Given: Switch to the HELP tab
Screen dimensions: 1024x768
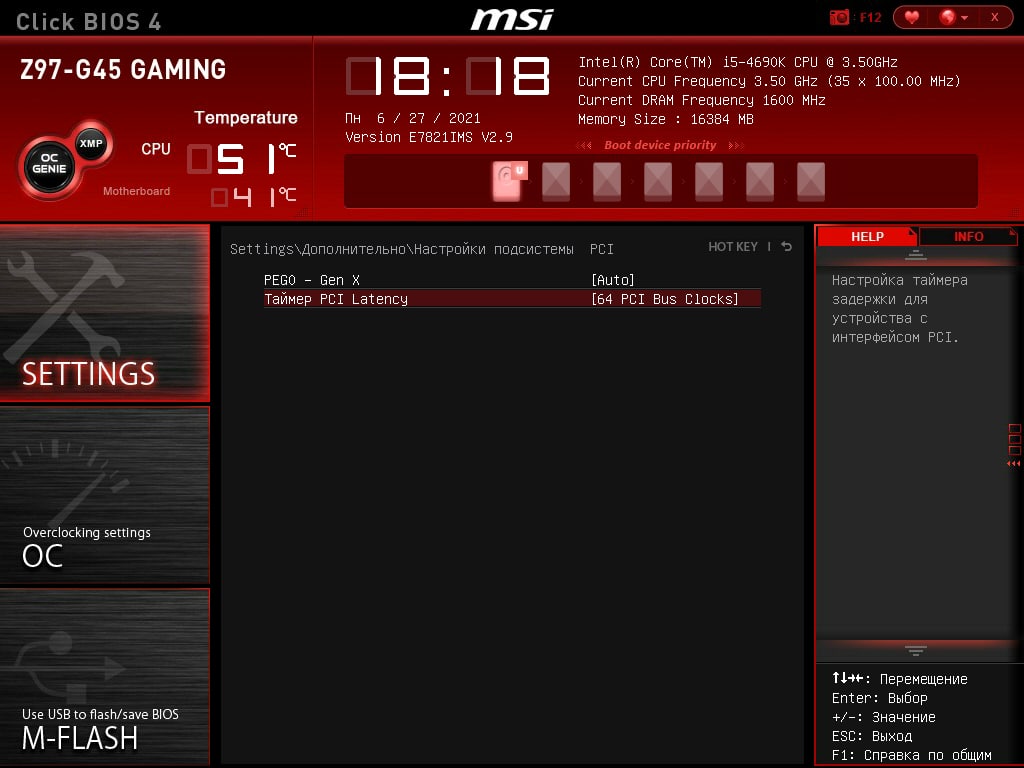Looking at the screenshot, I should tap(867, 236).
